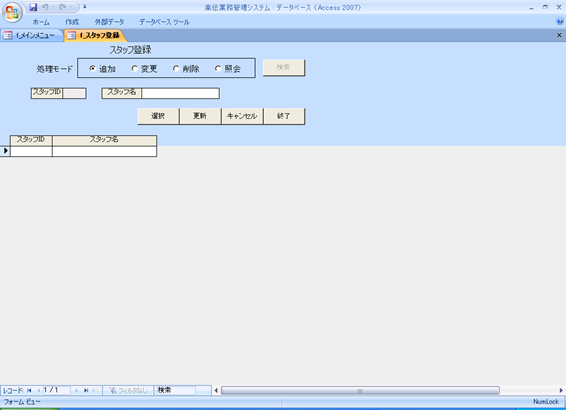Open the ホーム ribbon tab
567x411 pixels.
41,22
